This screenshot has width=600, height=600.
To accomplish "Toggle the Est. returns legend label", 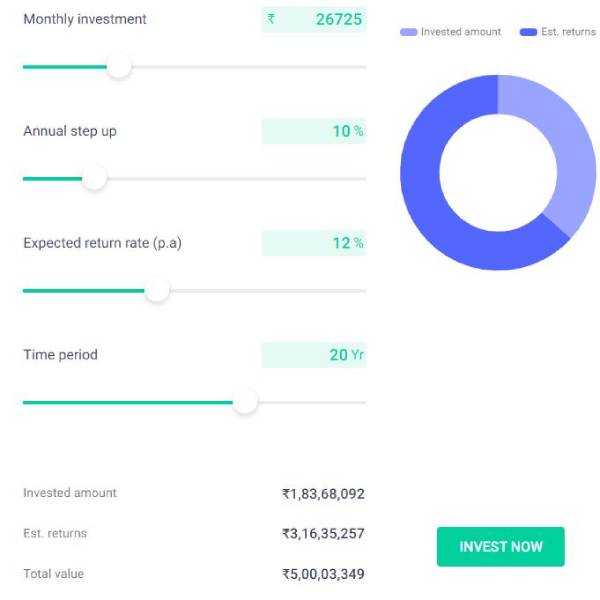I will (x=567, y=32).
